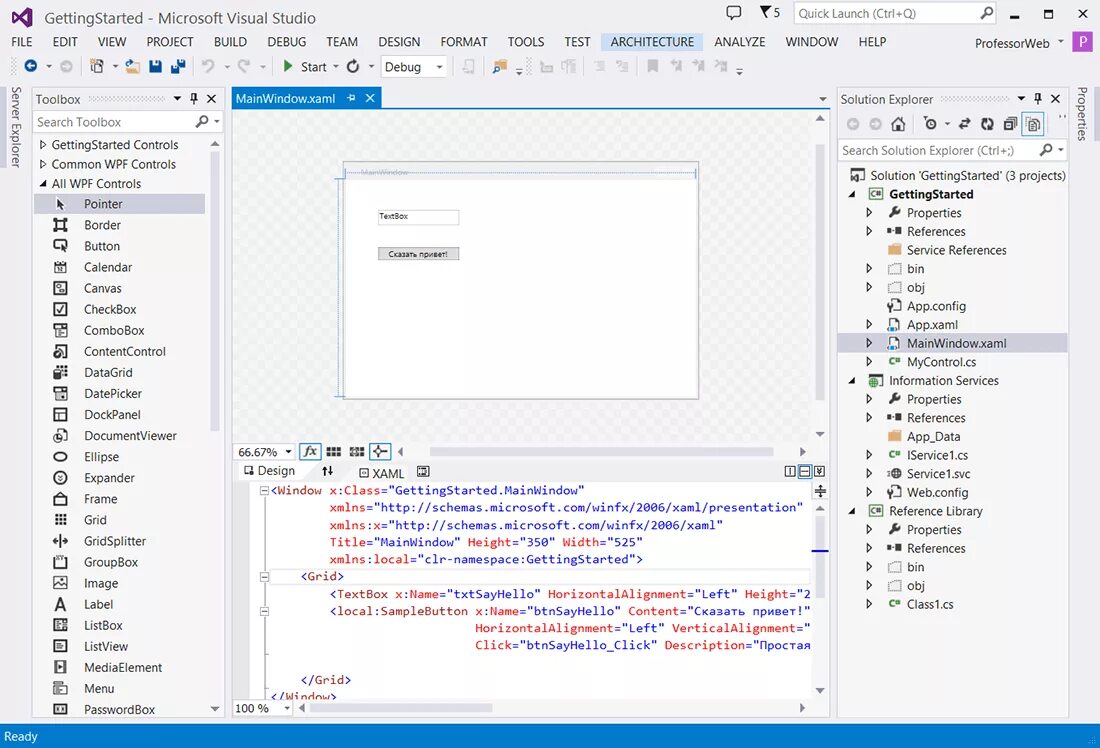Toggle snap to snaplines button
The image size is (1100, 748).
coord(380,451)
